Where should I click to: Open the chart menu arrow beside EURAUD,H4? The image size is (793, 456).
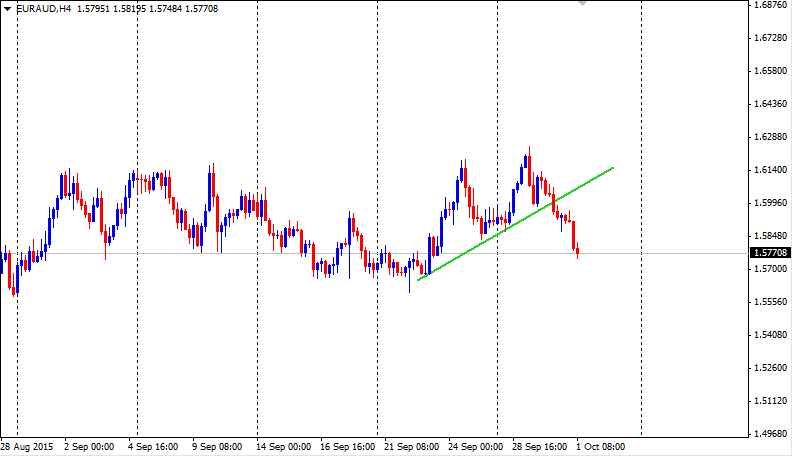click(x=8, y=9)
